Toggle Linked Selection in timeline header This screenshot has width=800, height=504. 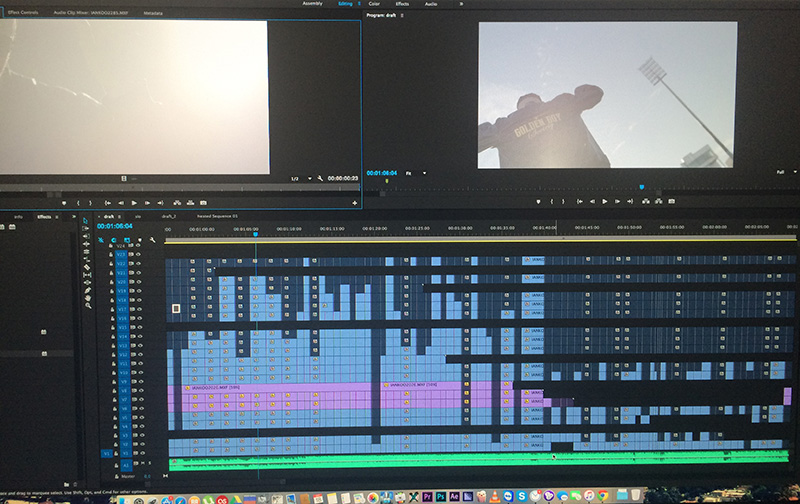127,240
